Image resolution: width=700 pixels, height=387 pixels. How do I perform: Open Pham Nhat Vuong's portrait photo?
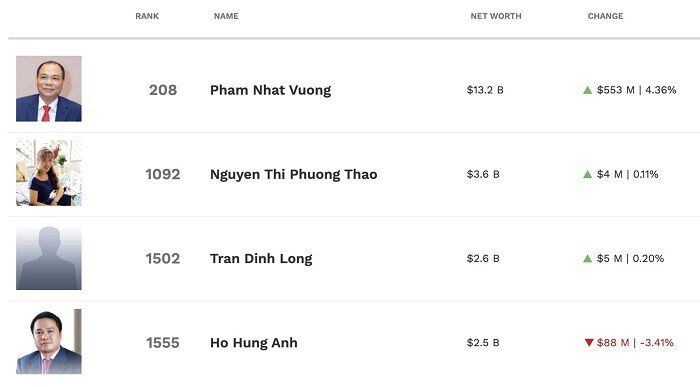49,89
